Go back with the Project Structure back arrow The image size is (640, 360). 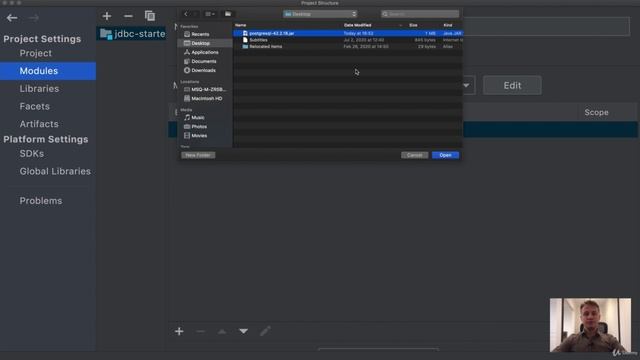[x=12, y=18]
